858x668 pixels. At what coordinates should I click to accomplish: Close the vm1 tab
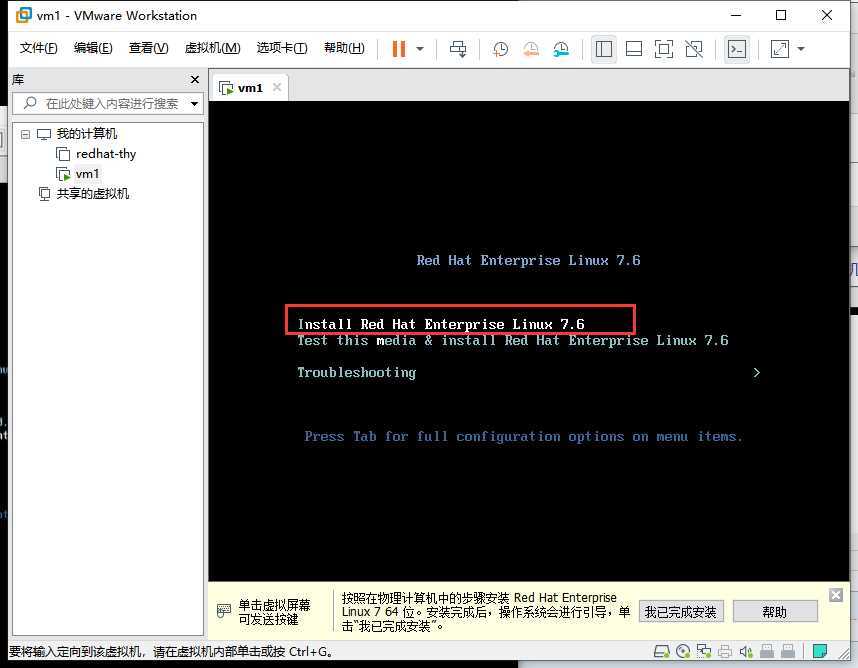point(277,87)
